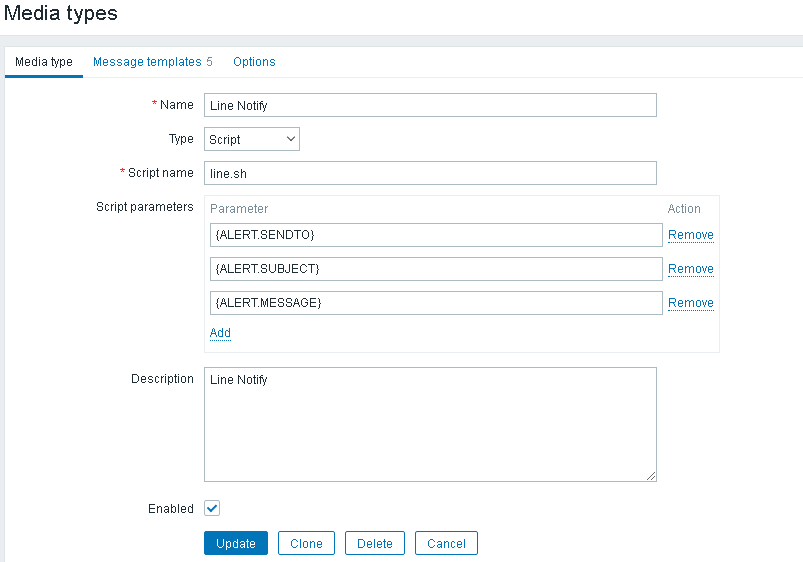This screenshot has width=803, height=562.
Task: Edit the {ALERT.SENDTO} parameter field
Action: tap(436, 235)
